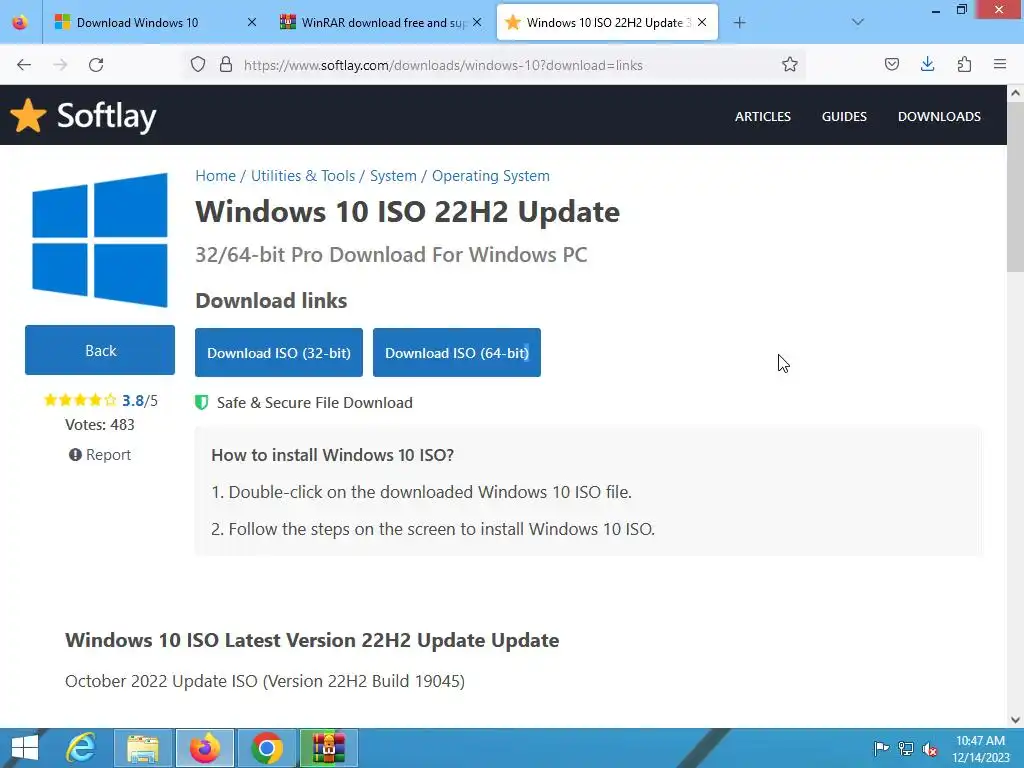Click the Firefox View icon in tab bar

pos(20,22)
